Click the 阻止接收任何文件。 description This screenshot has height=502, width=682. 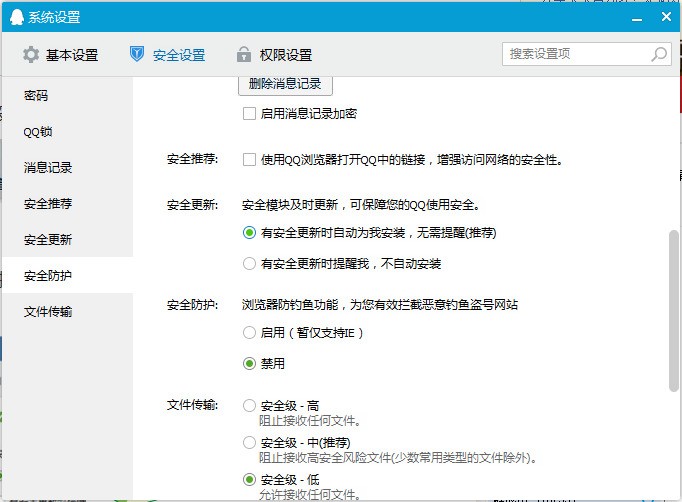[x=310, y=421]
